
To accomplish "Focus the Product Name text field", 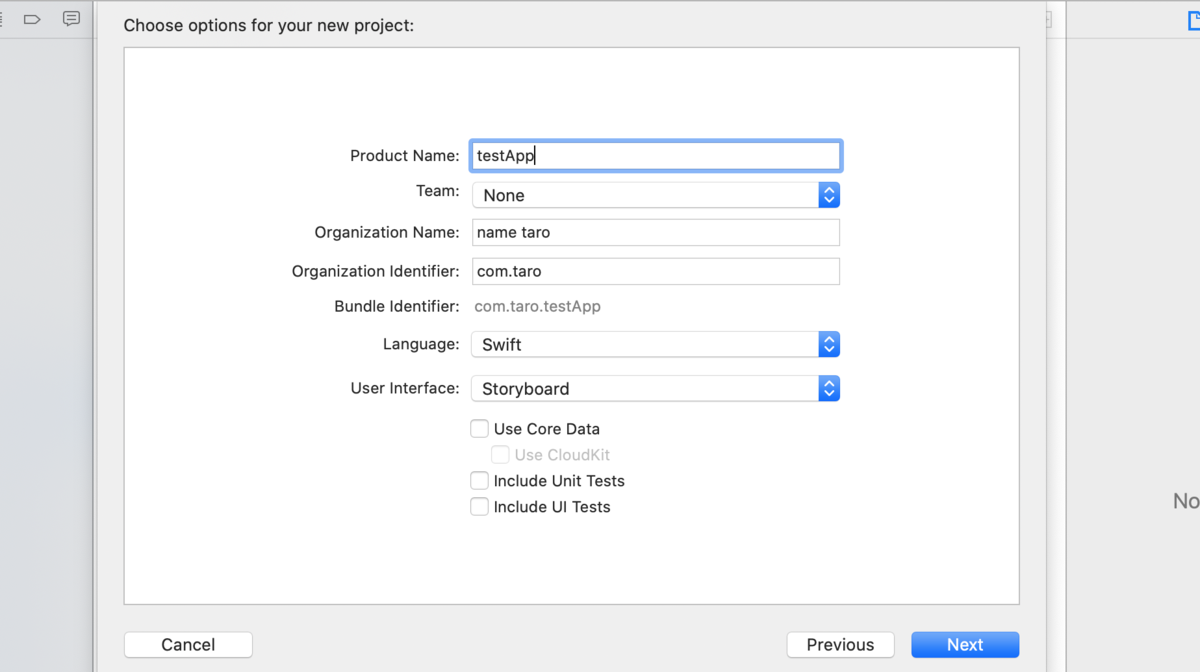I will click(x=655, y=156).
